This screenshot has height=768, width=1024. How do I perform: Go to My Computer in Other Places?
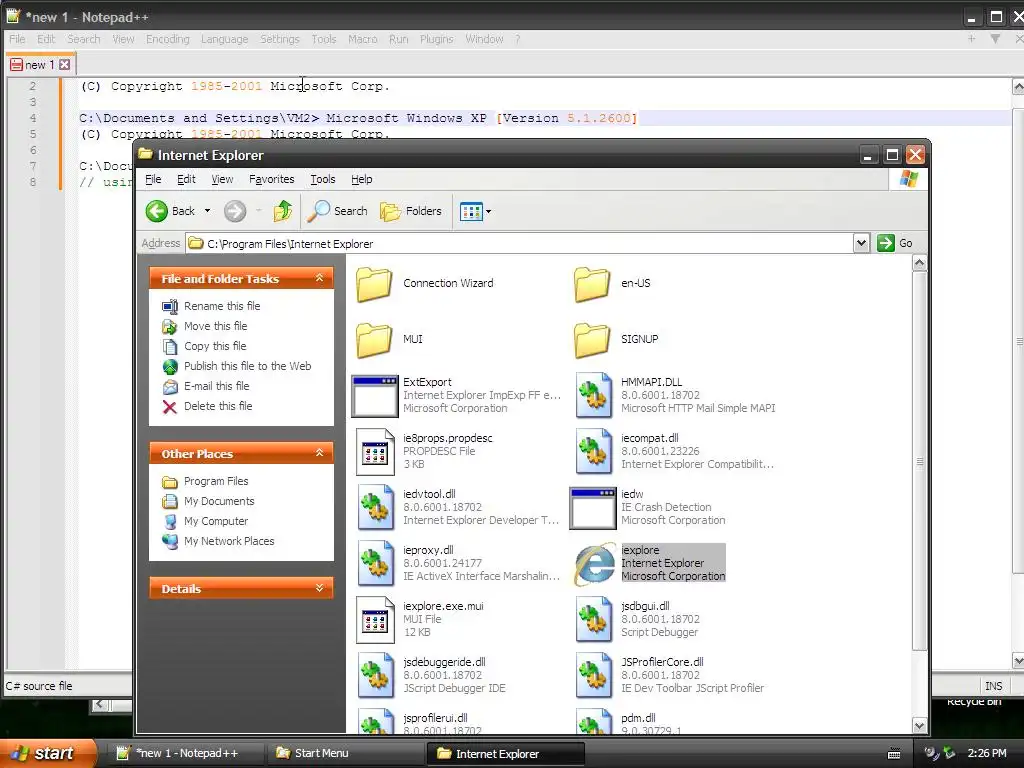[216, 521]
